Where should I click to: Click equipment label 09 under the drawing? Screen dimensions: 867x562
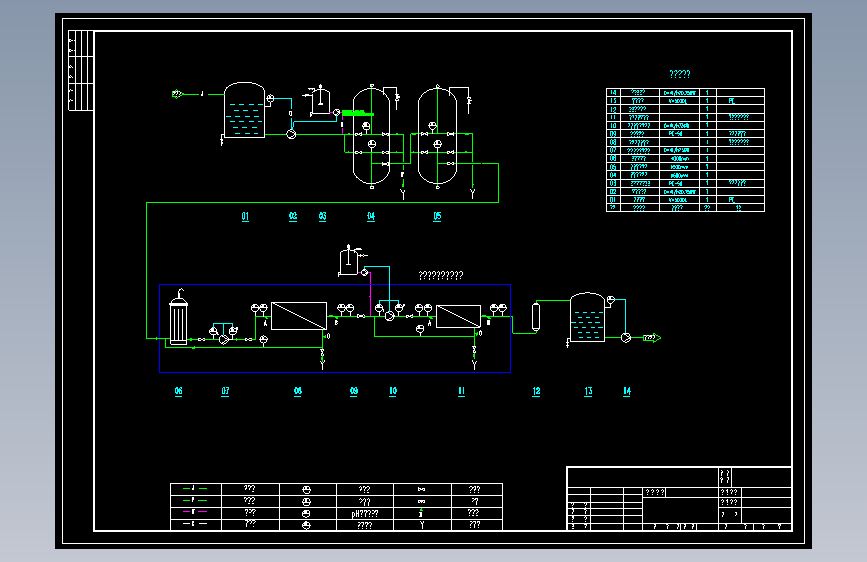tap(354, 391)
